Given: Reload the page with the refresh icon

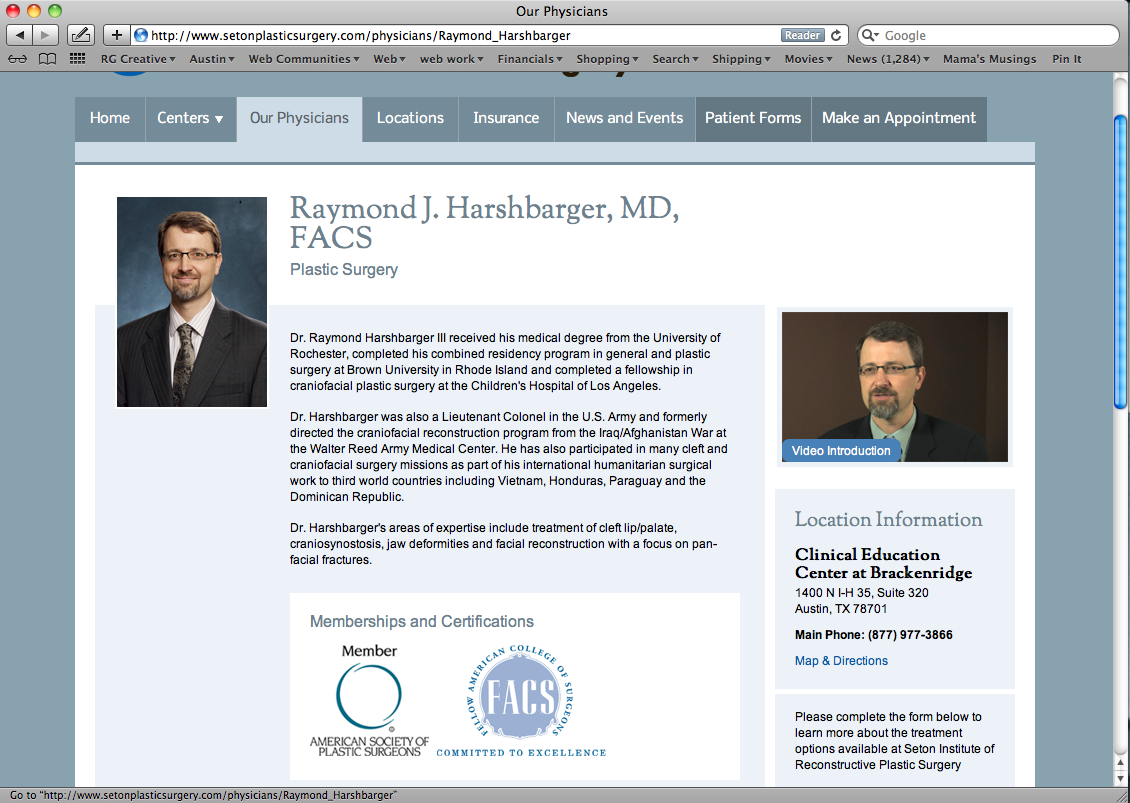Looking at the screenshot, I should (x=836, y=35).
